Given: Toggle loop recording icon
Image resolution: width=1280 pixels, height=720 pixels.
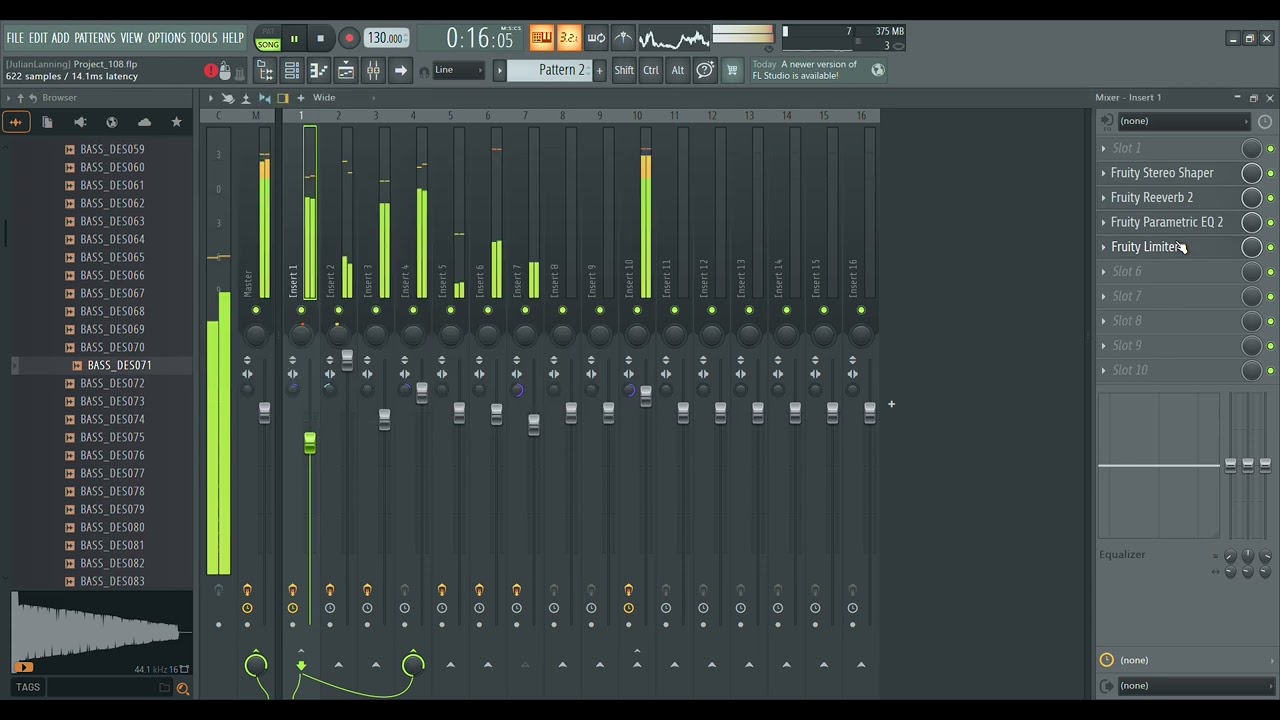Looking at the screenshot, I should point(596,38).
